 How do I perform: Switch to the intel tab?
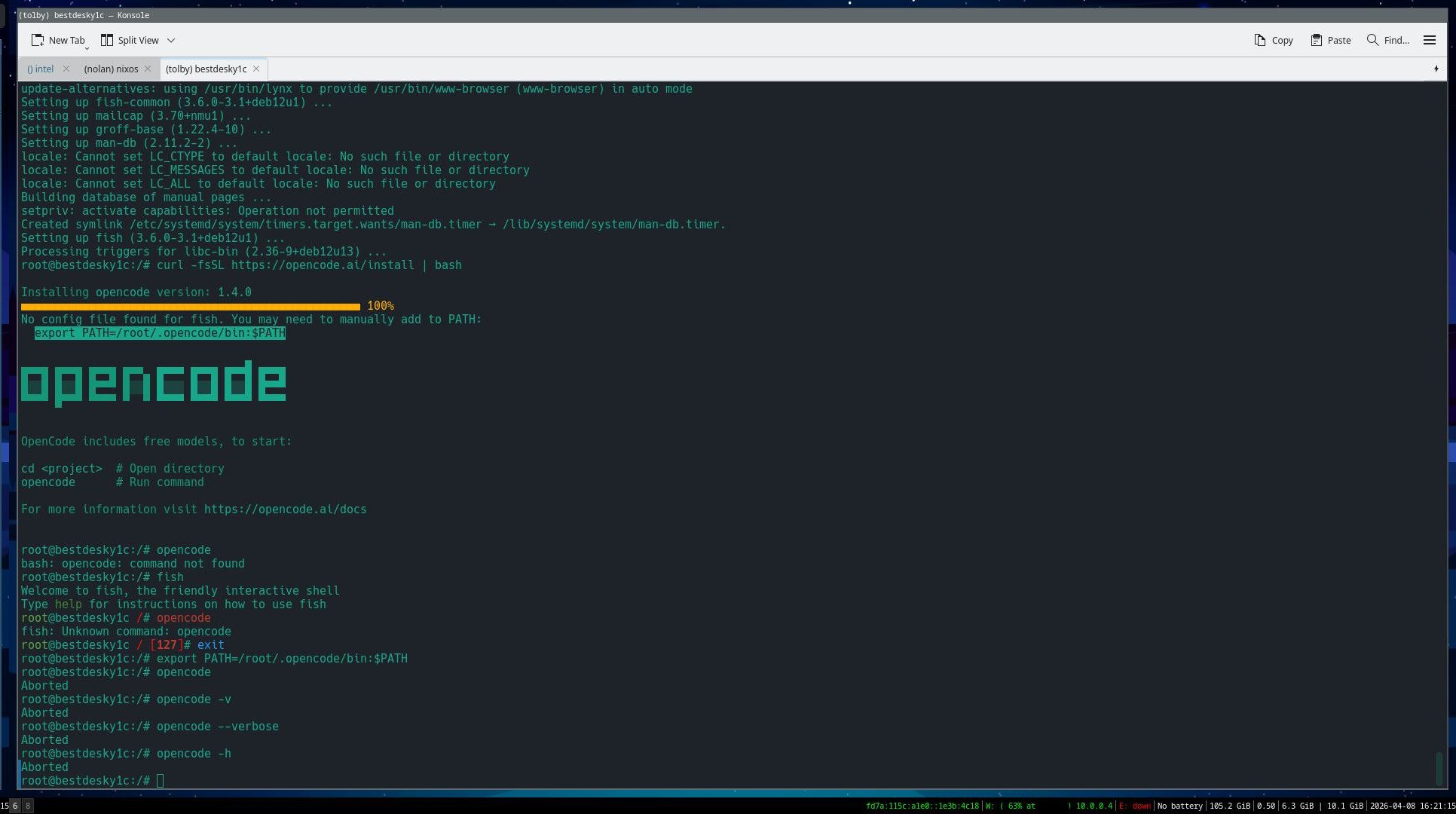coord(41,69)
